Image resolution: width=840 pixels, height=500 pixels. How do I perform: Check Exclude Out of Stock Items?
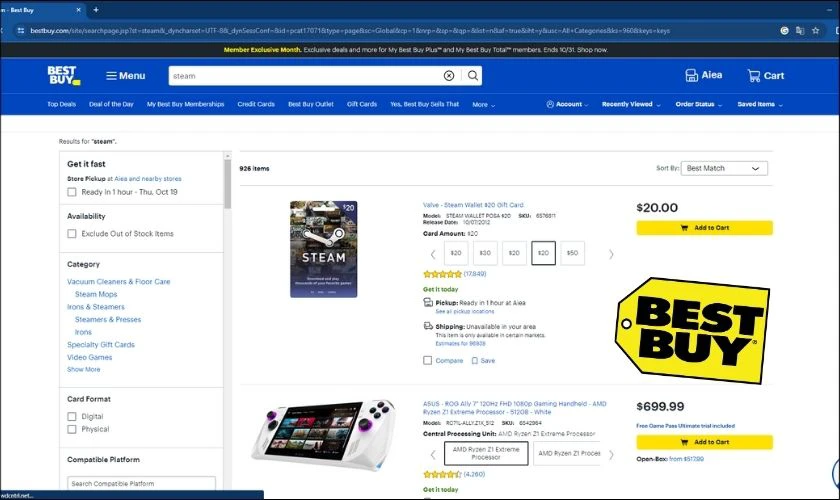click(x=72, y=234)
